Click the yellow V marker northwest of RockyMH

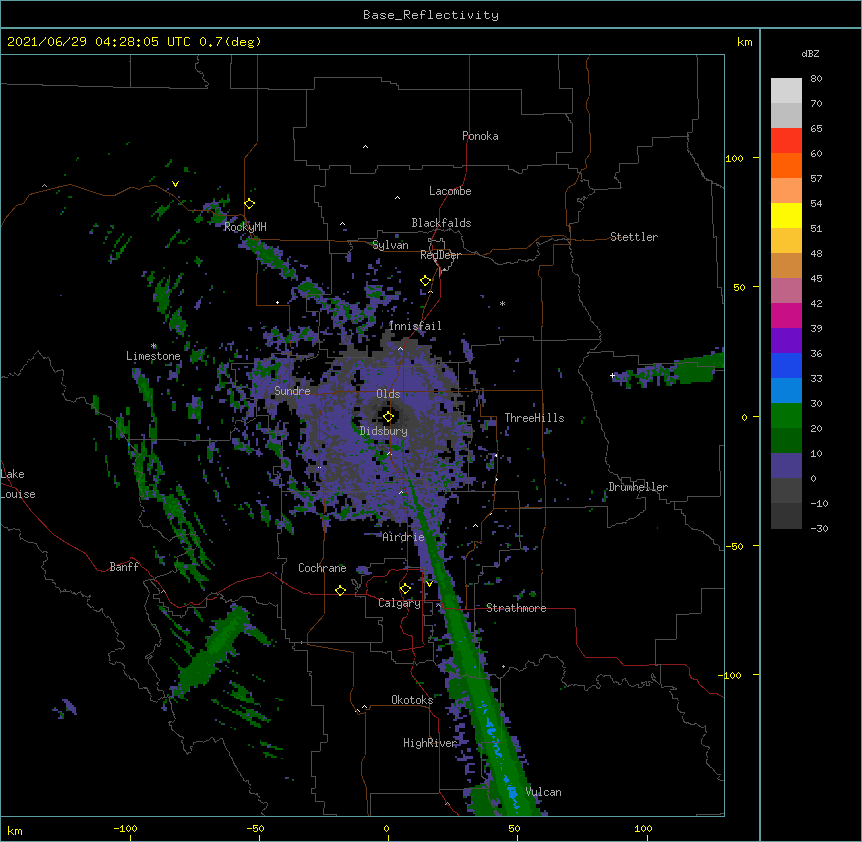coord(175,184)
